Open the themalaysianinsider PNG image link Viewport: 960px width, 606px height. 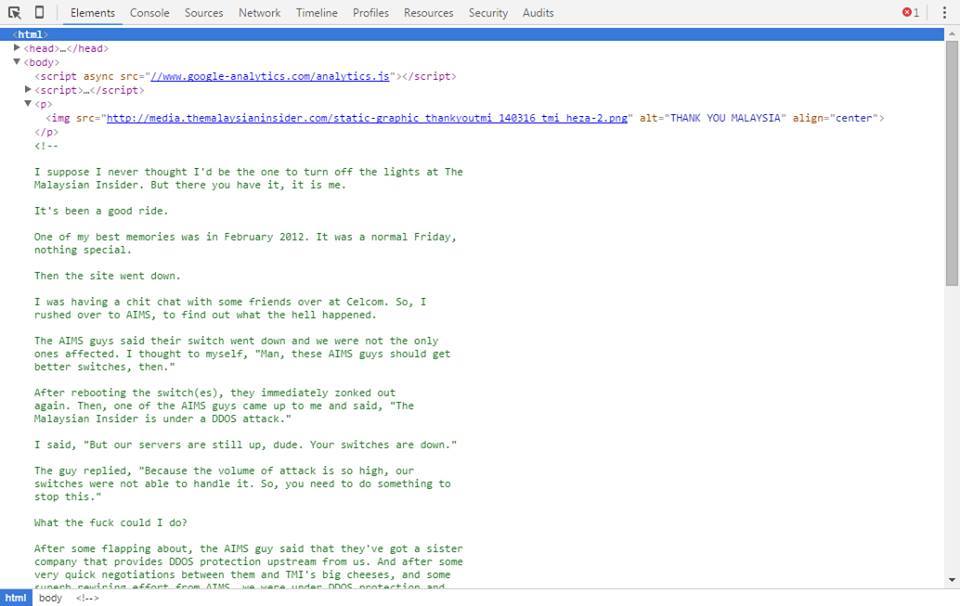point(367,118)
